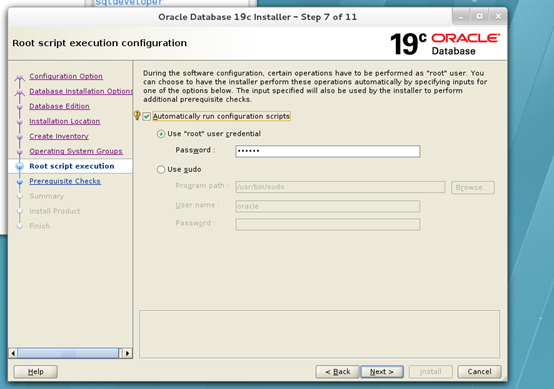
Task: Click the Next > button
Action: 382,372
